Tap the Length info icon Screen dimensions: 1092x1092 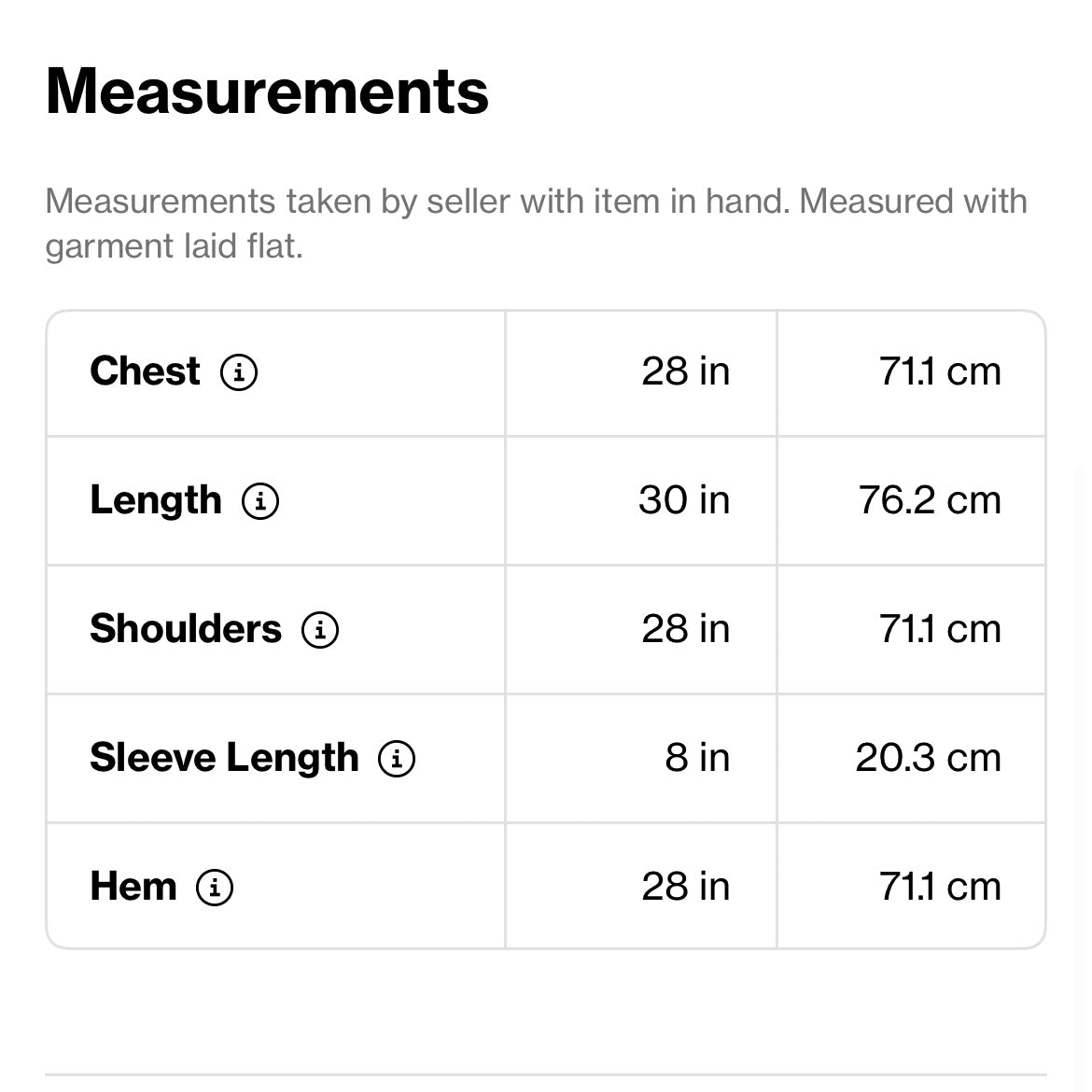(260, 501)
